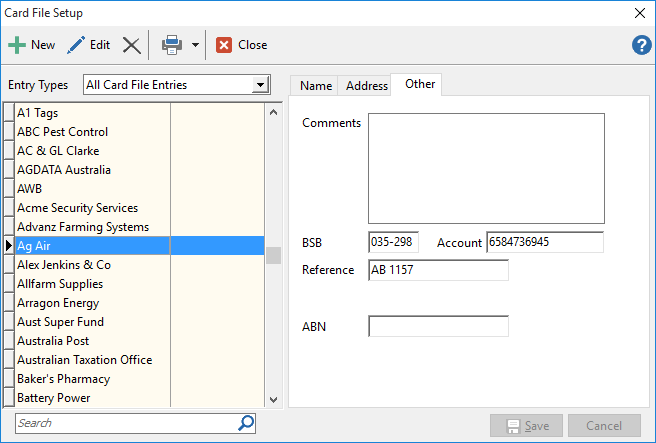Viewport: 656px width, 443px height.
Task: Open help with the question mark icon
Action: click(x=641, y=45)
